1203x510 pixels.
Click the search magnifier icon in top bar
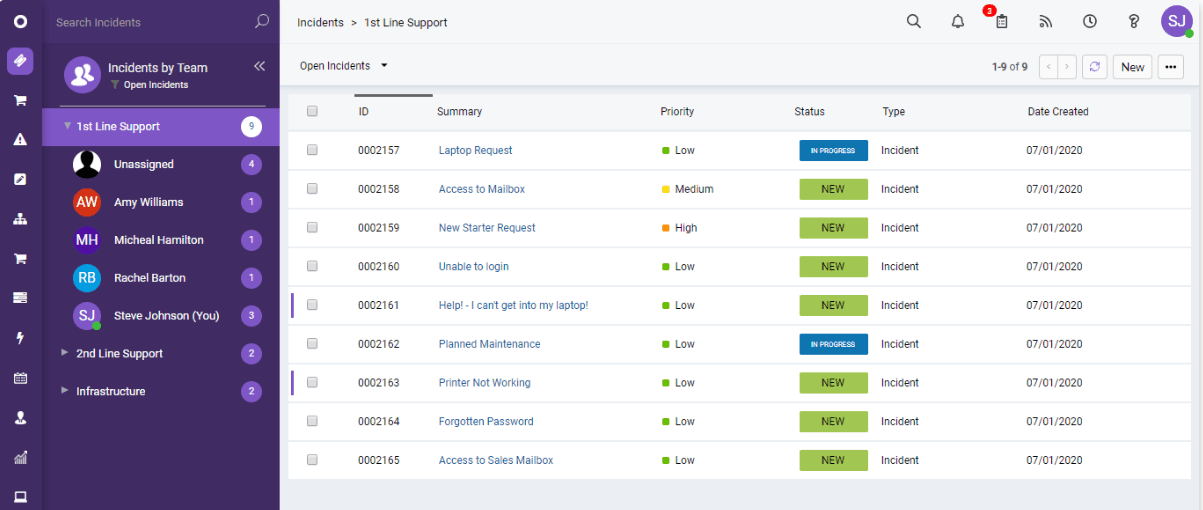point(913,22)
